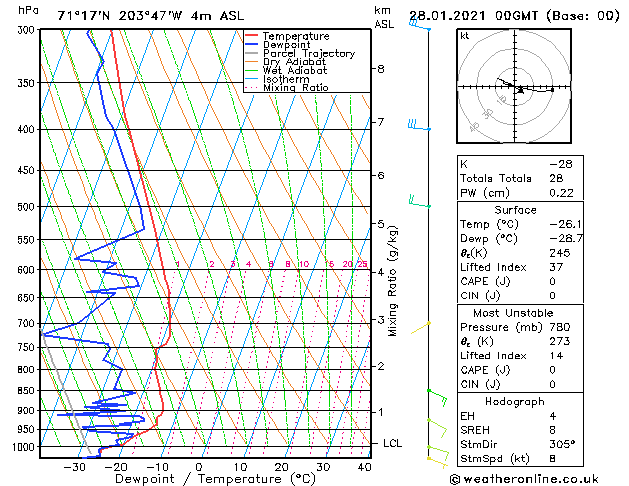This screenshot has width=629, height=486.
Task: Click the 'Mixing Ratio (g/kg)' vertical label
Action: click(393, 281)
